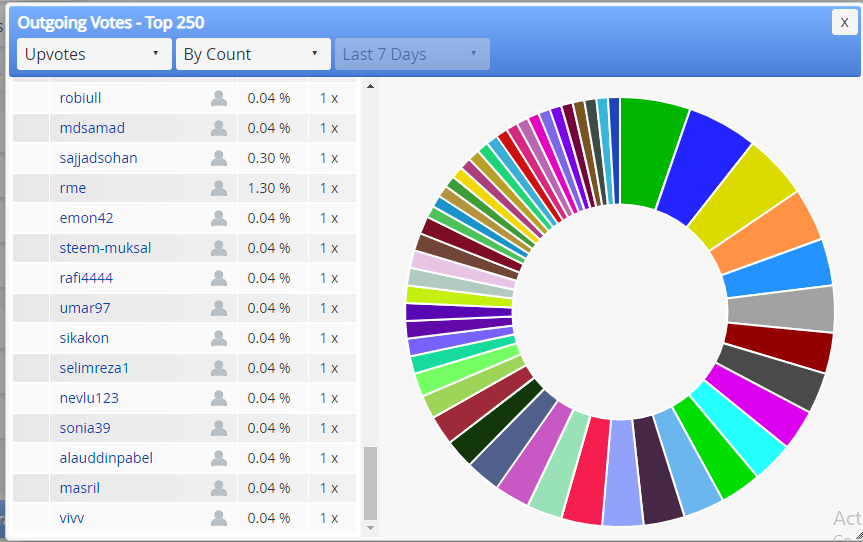
Task: Open steem-muksal account link
Action: point(105,248)
